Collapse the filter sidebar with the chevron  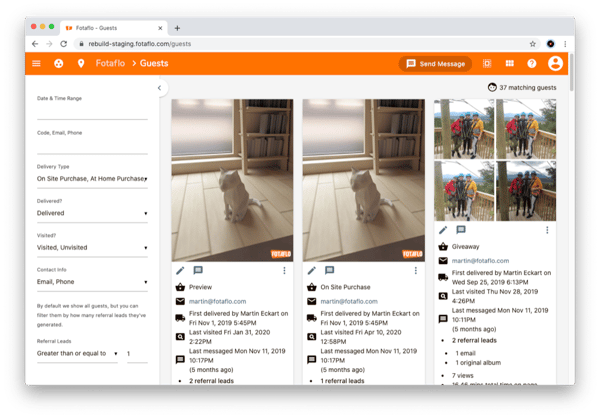pyautogui.click(x=160, y=88)
